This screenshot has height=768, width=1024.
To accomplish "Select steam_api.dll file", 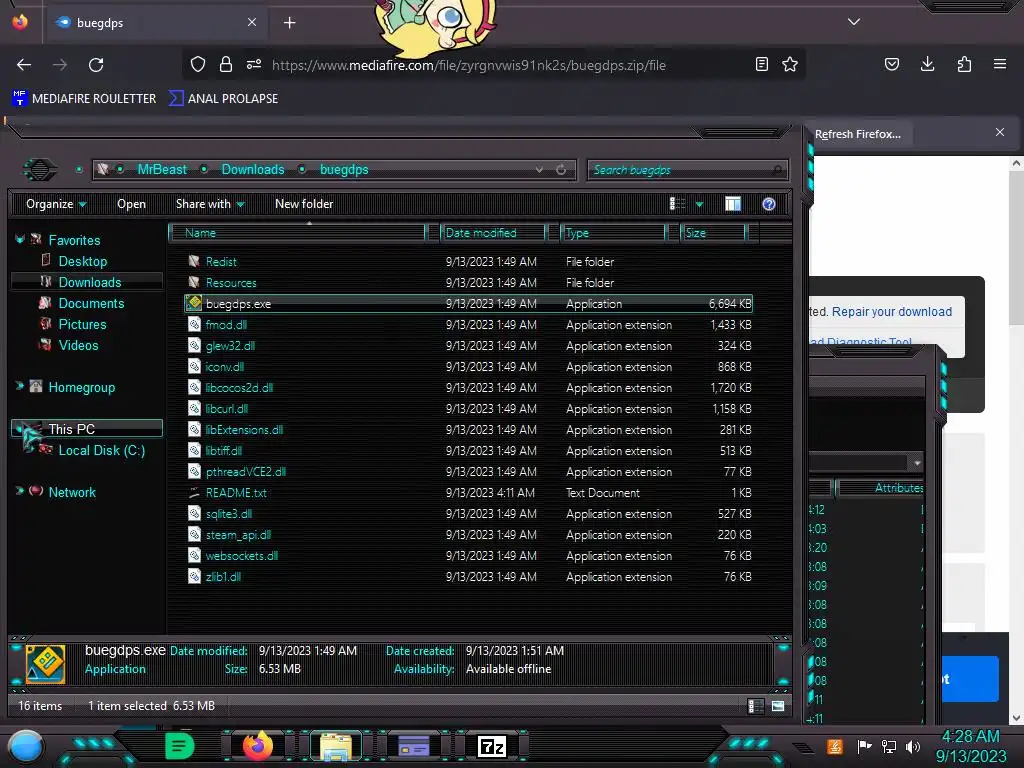I will tap(238, 535).
